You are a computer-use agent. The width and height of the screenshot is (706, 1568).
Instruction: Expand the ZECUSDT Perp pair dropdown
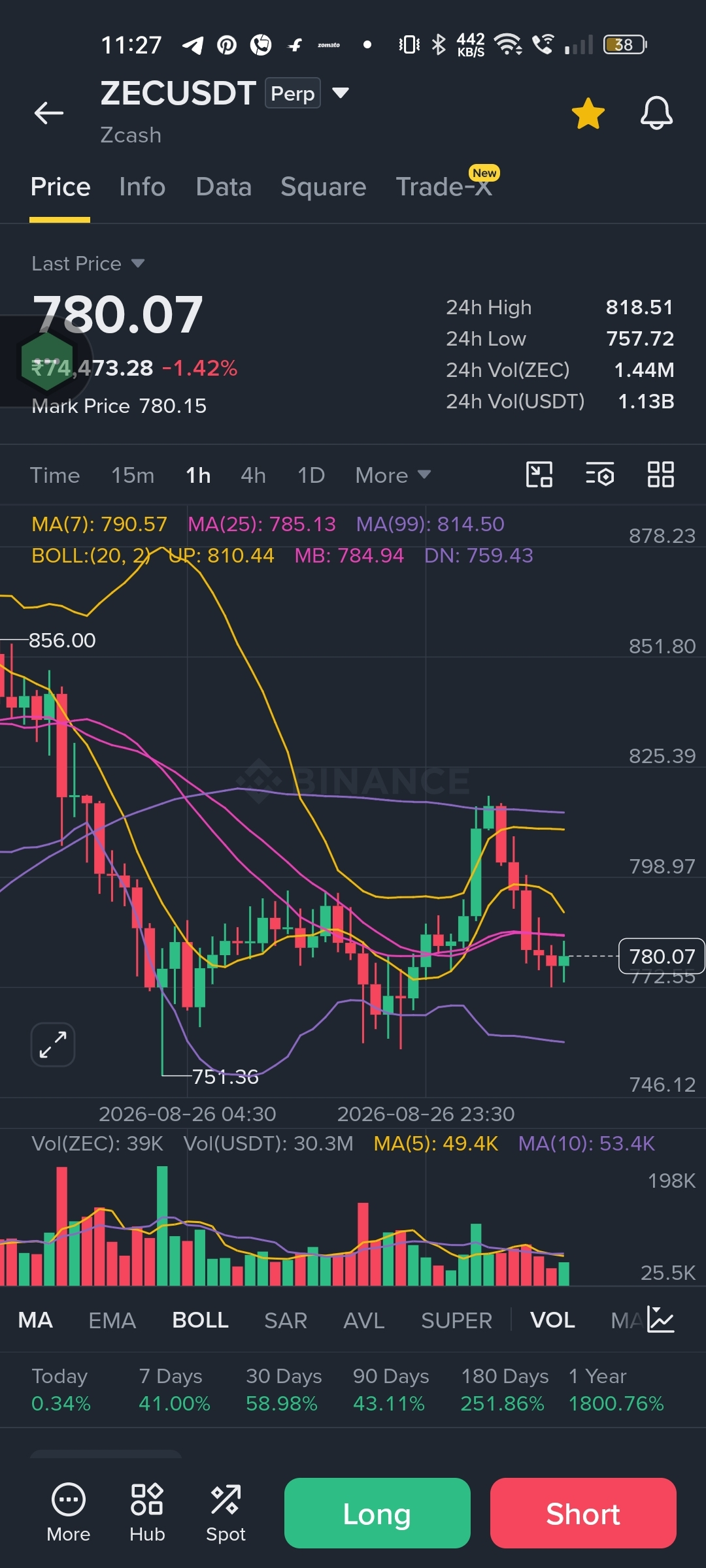[x=340, y=93]
